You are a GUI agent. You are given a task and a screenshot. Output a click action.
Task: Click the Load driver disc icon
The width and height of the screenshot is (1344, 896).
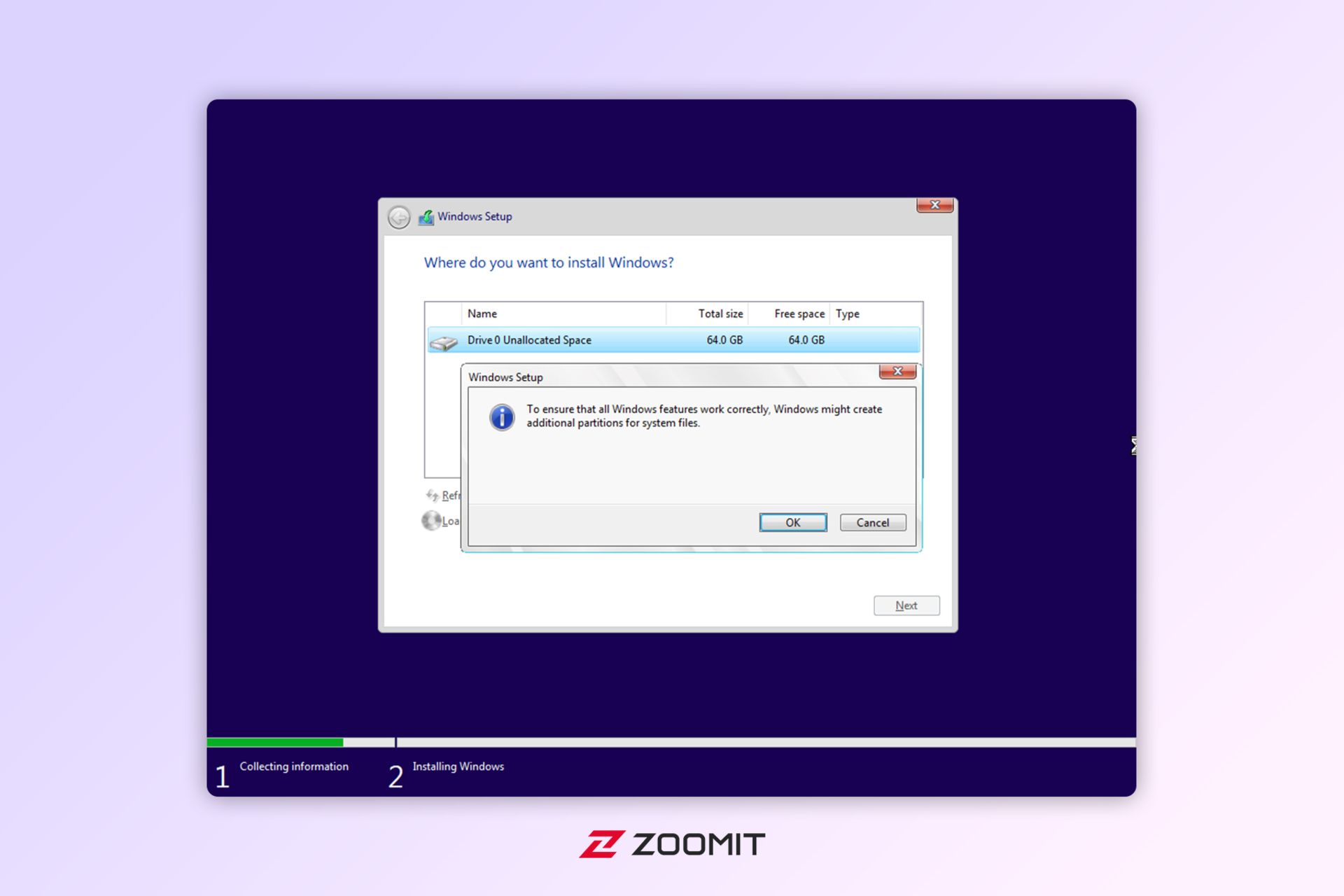(x=431, y=520)
